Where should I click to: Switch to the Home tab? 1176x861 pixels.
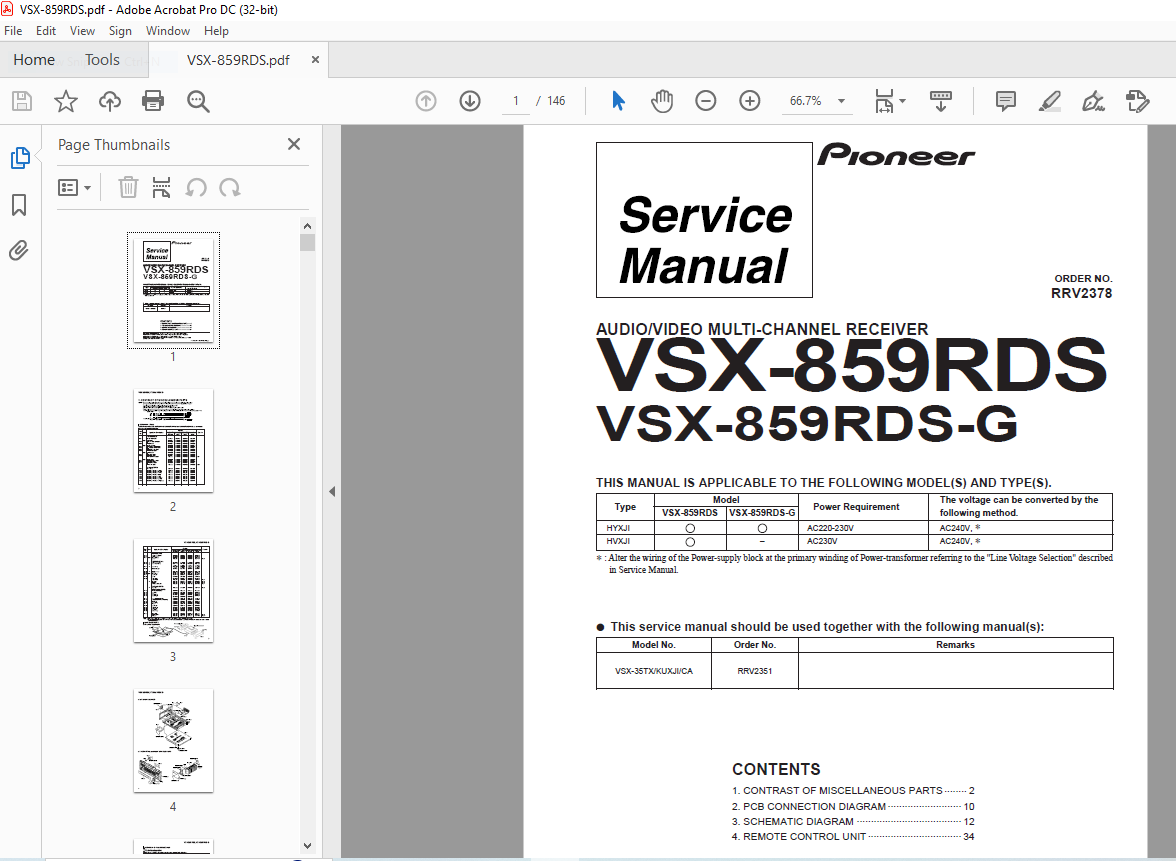click(34, 60)
